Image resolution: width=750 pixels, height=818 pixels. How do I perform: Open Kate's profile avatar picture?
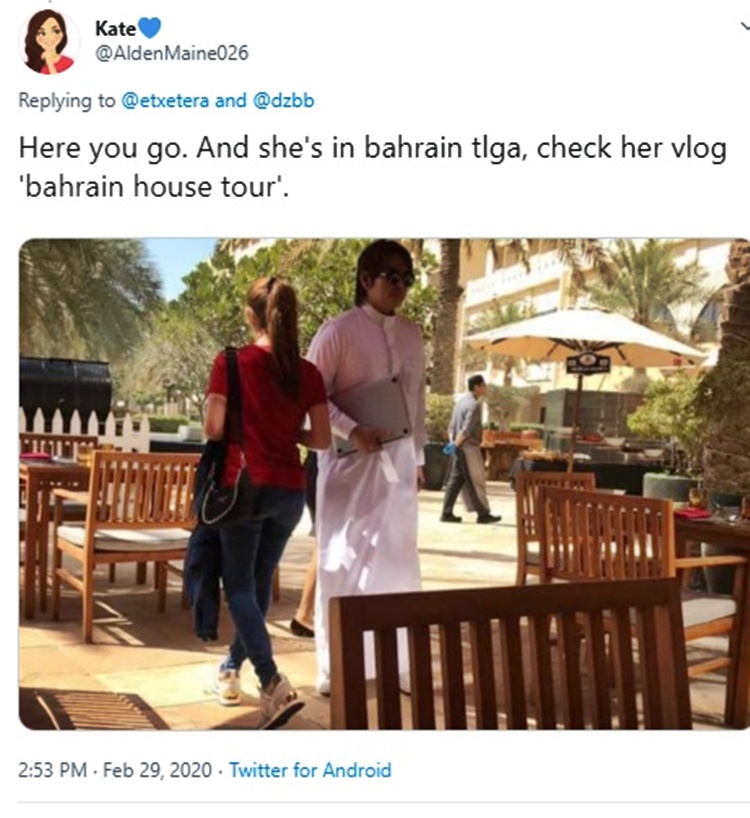[48, 43]
